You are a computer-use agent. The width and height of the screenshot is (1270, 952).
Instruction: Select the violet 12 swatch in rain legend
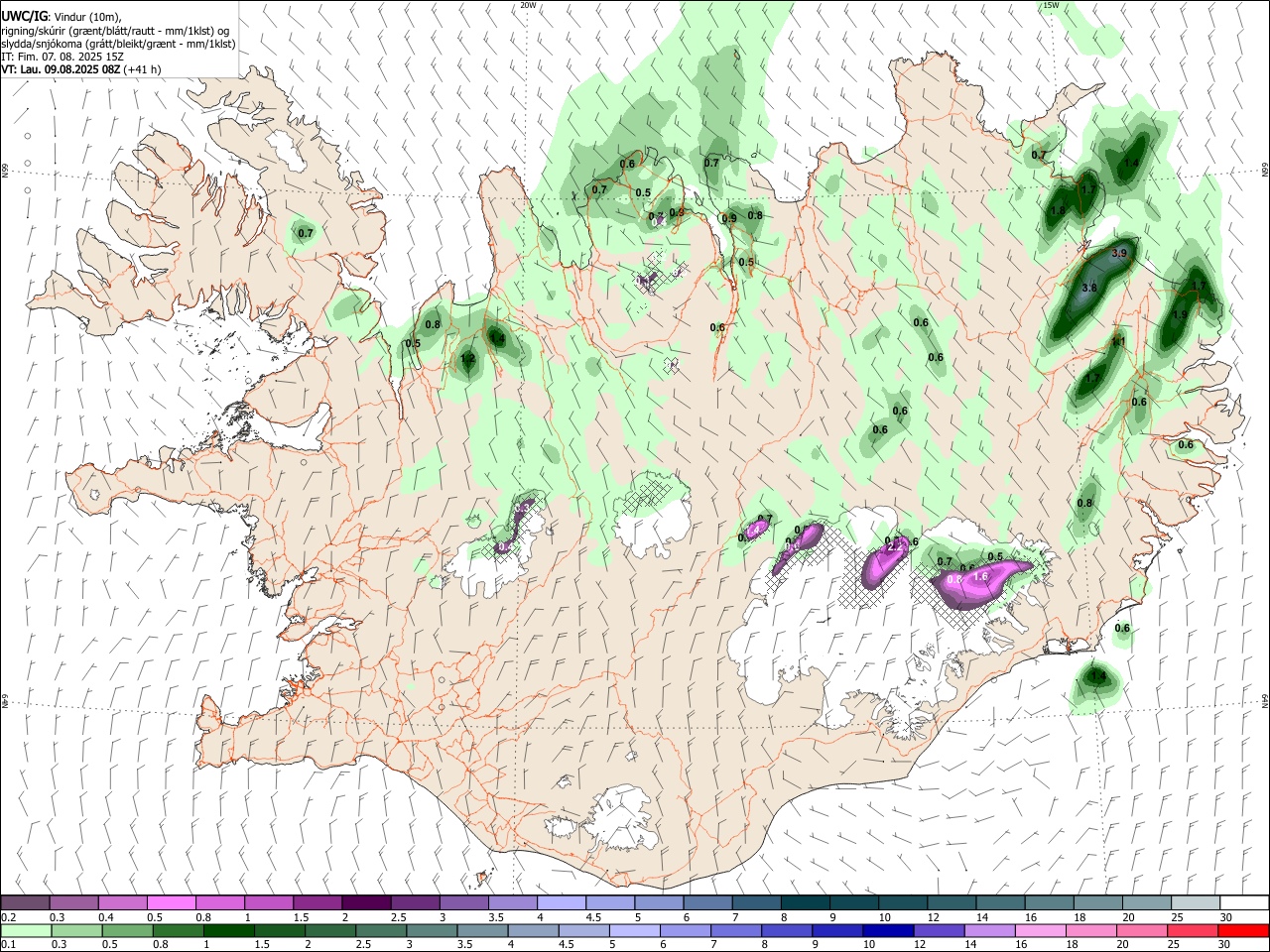940,930
